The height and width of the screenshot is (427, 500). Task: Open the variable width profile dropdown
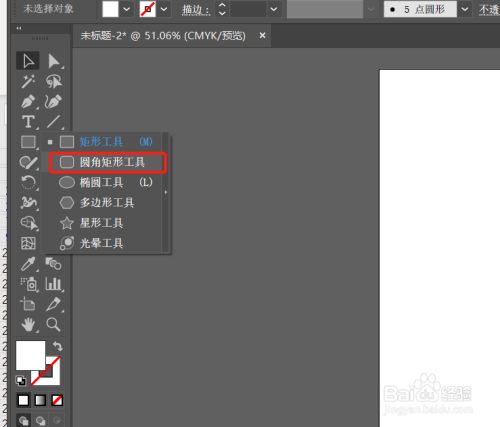click(x=371, y=9)
